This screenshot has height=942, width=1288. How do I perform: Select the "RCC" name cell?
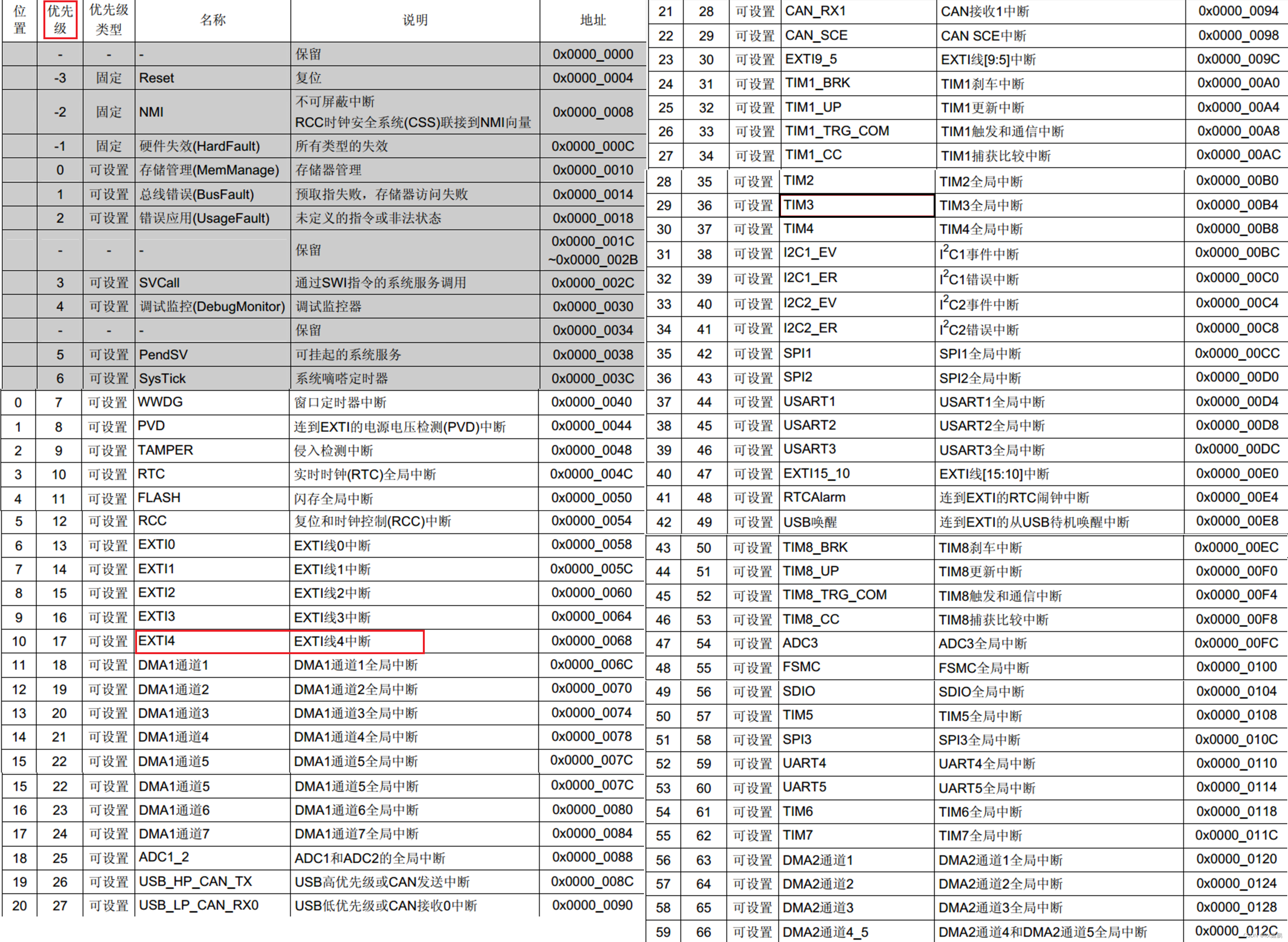point(212,522)
